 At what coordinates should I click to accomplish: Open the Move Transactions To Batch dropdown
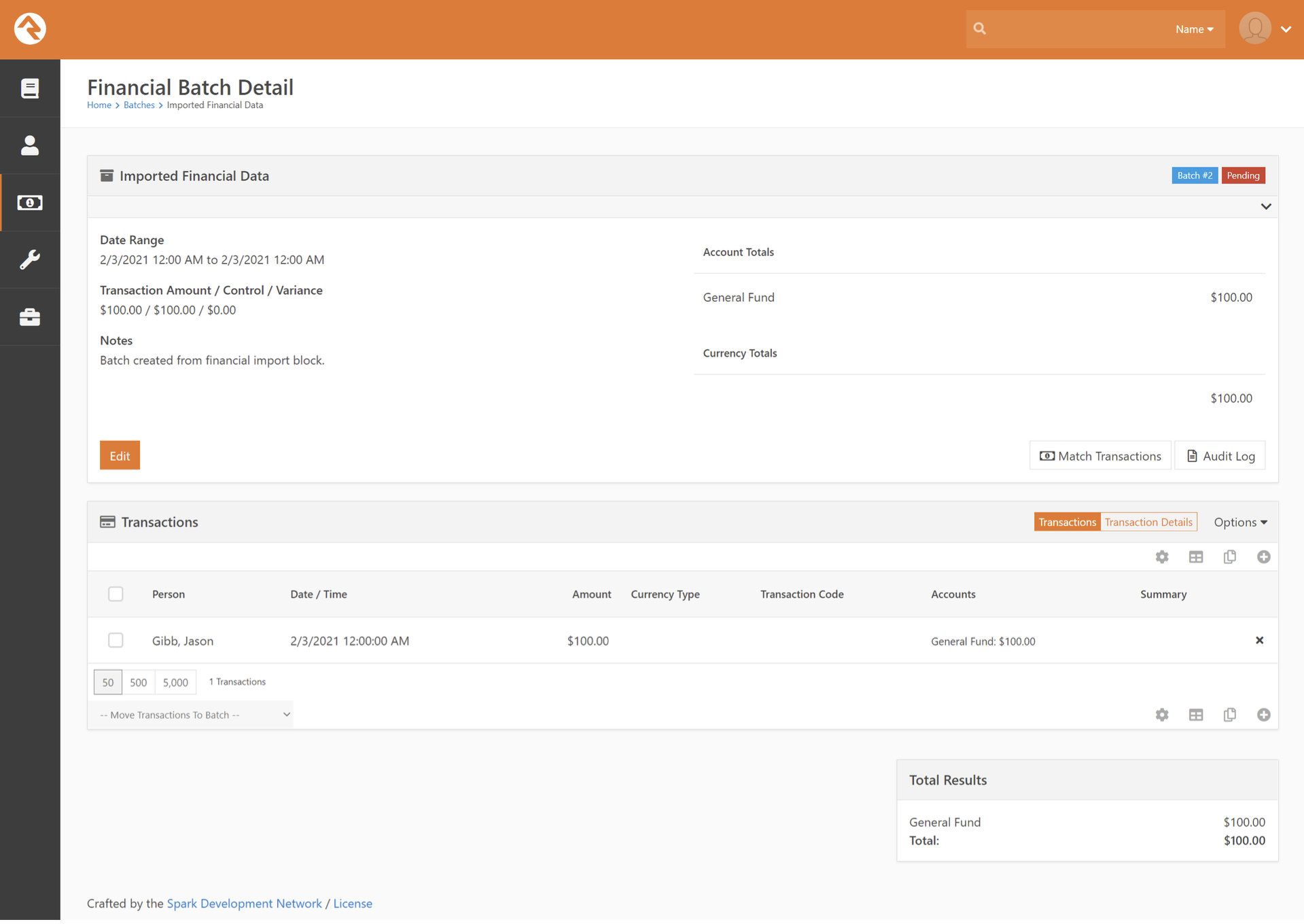tap(194, 715)
